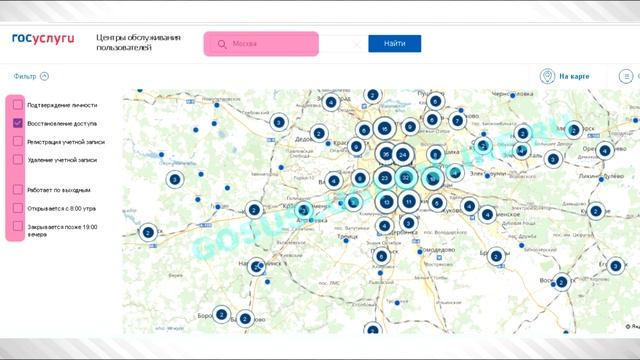Screen dimensions: 640x360
Task: Open map cluster numbered 11
Action: [x=409, y=201]
